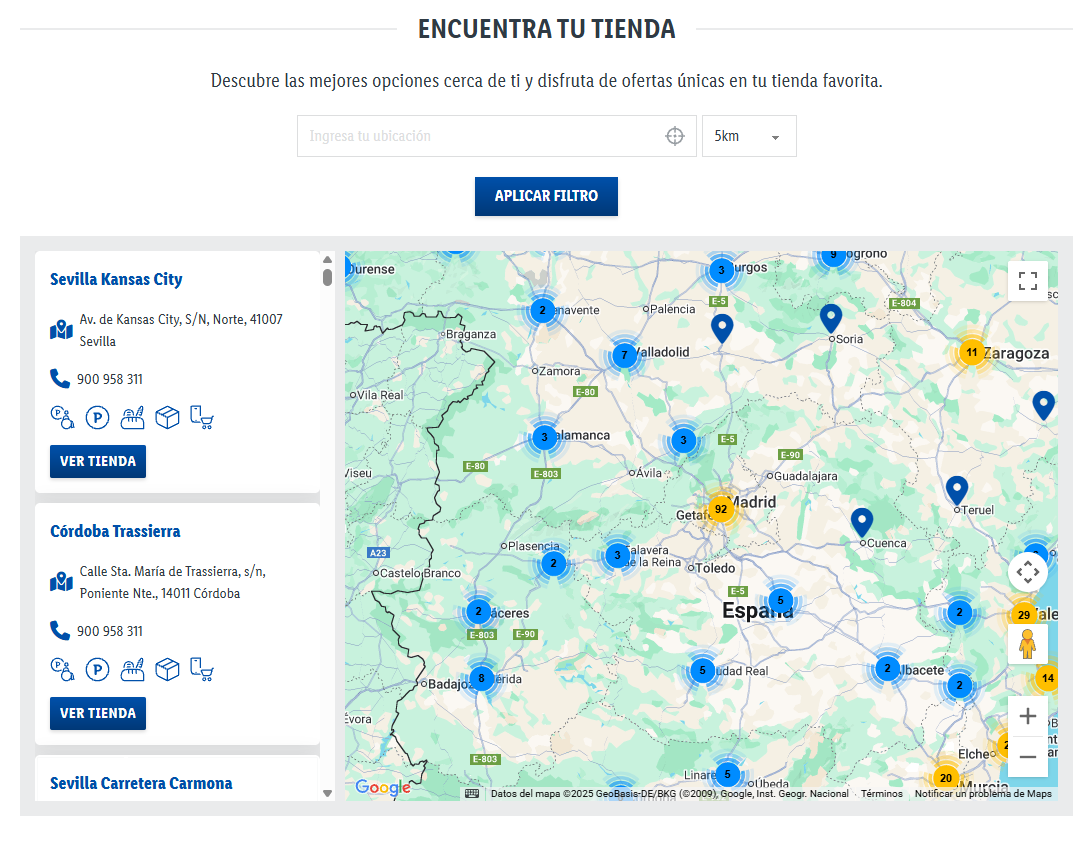Click Notificar un problema de Maps link
The image size is (1077, 856).
[x=982, y=794]
